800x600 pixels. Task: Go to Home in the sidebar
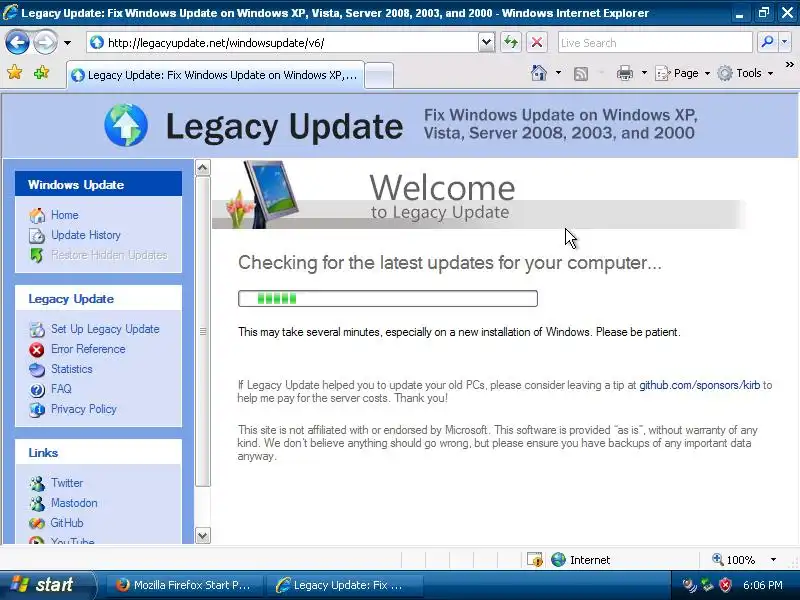click(65, 215)
